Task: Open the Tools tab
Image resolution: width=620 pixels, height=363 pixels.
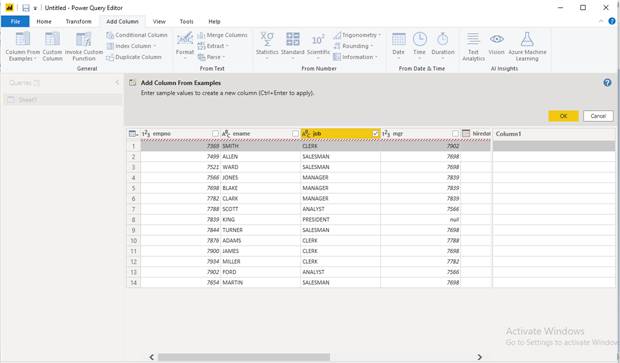Action: tap(186, 21)
